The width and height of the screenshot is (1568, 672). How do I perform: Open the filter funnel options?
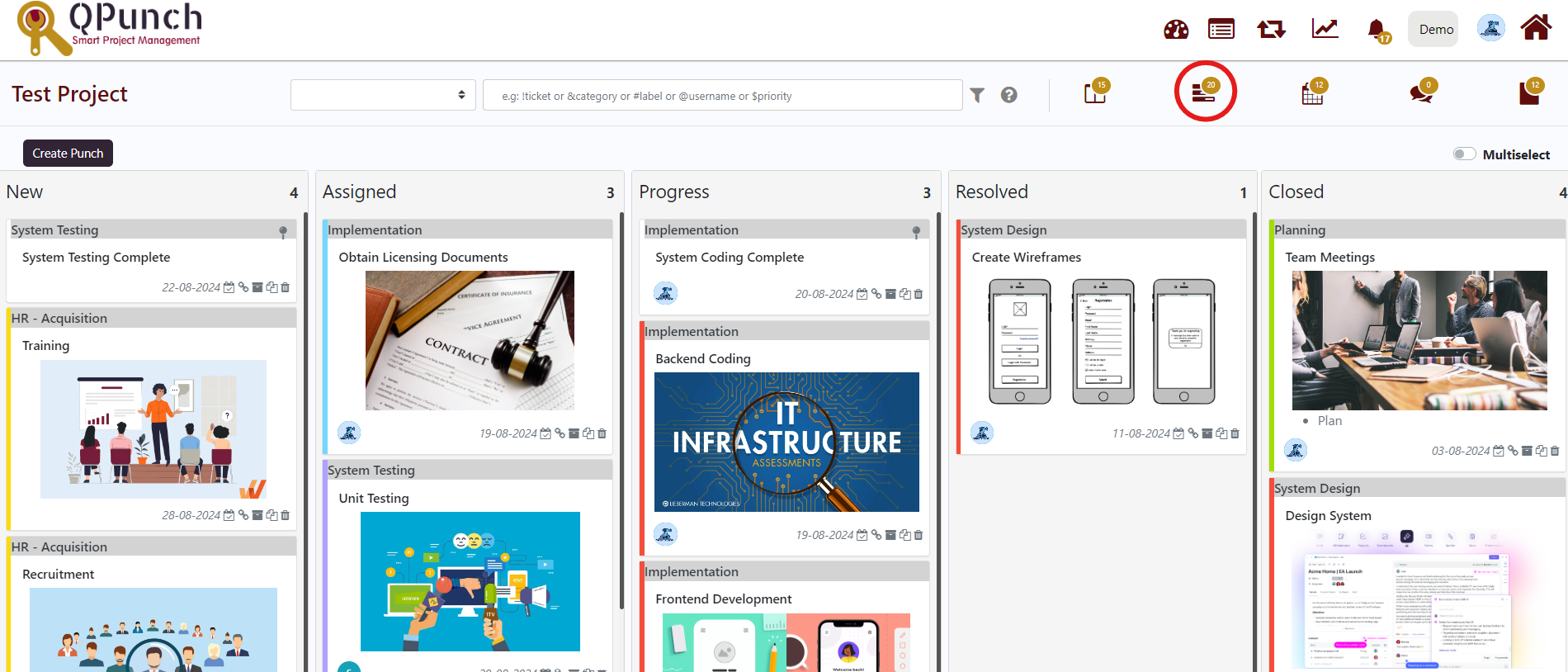pyautogui.click(x=977, y=95)
